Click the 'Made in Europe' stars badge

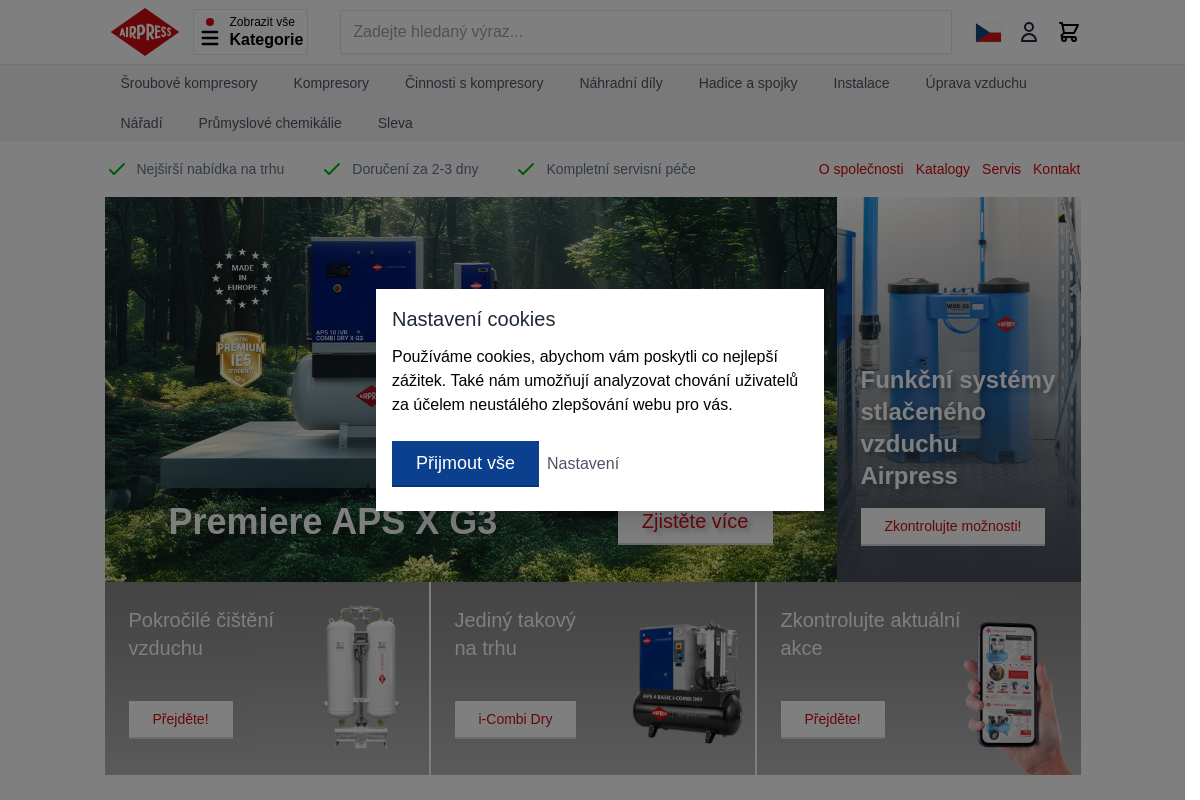[x=242, y=279]
